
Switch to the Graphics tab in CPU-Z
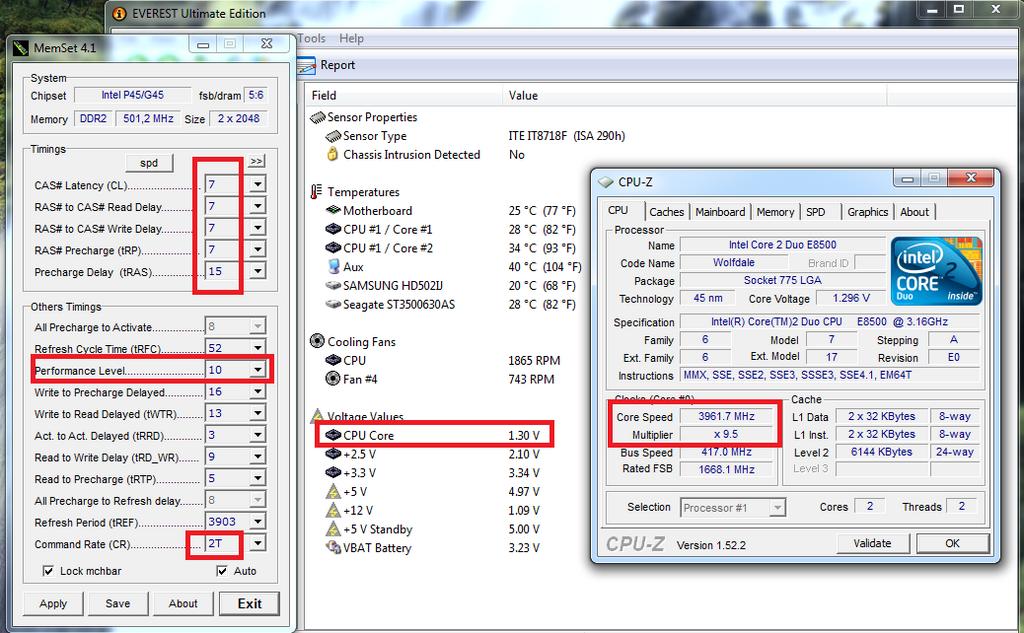pos(867,212)
